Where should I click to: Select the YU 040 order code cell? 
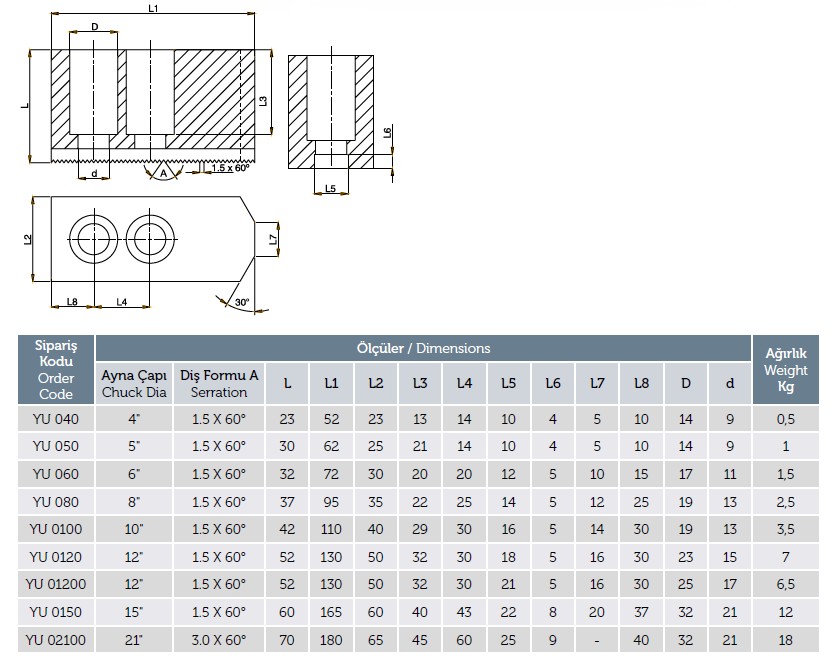[56, 418]
